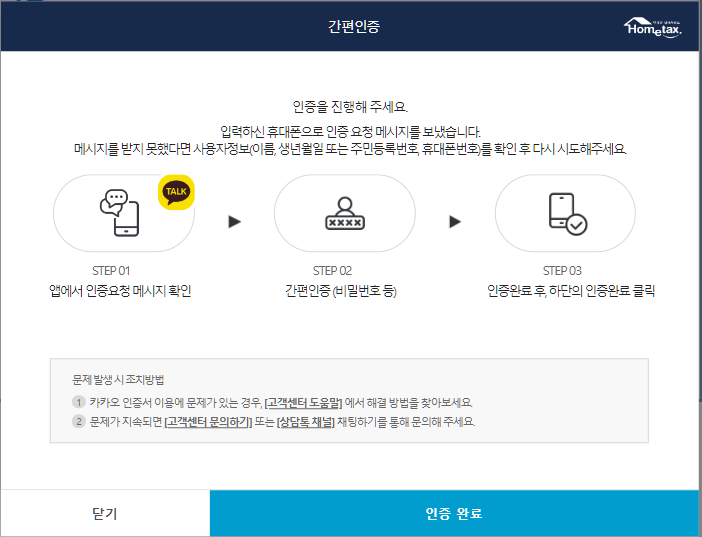The width and height of the screenshot is (702, 537).
Task: Click the phone with checkmark icon for STEP 03
Action: (568, 214)
